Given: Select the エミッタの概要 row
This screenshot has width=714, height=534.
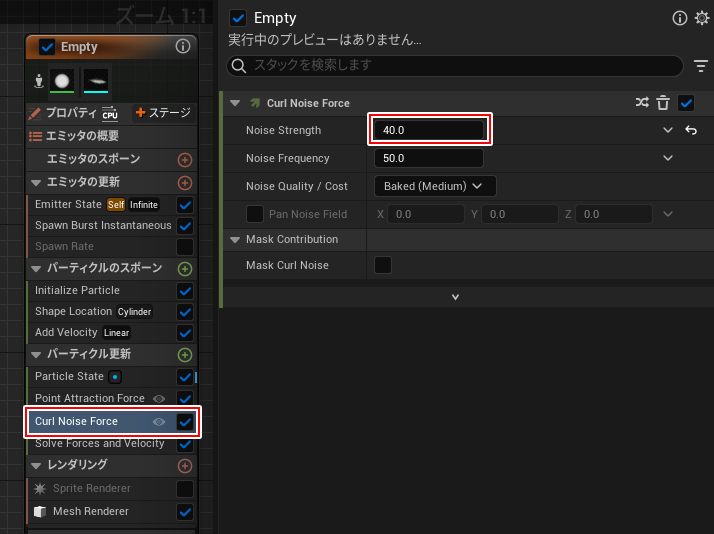Looking at the screenshot, I should (112, 136).
